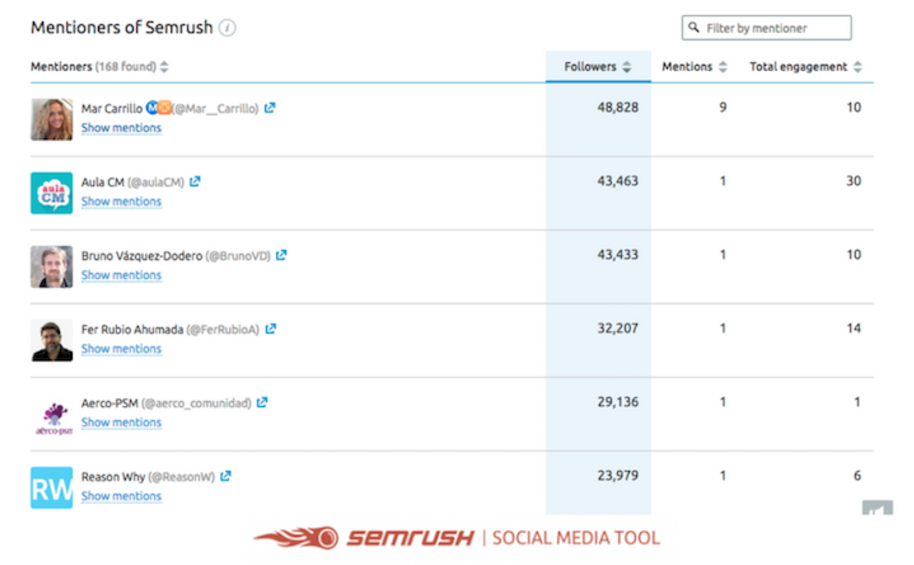This screenshot has height=565, width=914.
Task: Click the 23,979 followers value
Action: coord(618,475)
